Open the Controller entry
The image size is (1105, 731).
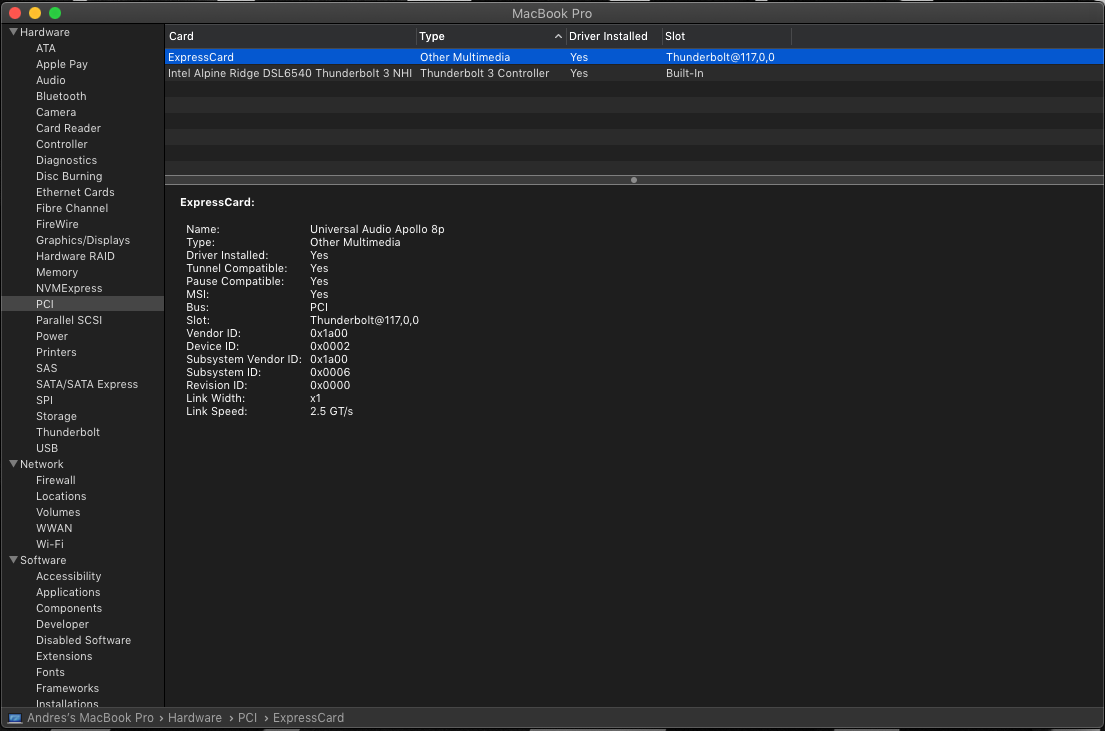click(x=62, y=144)
